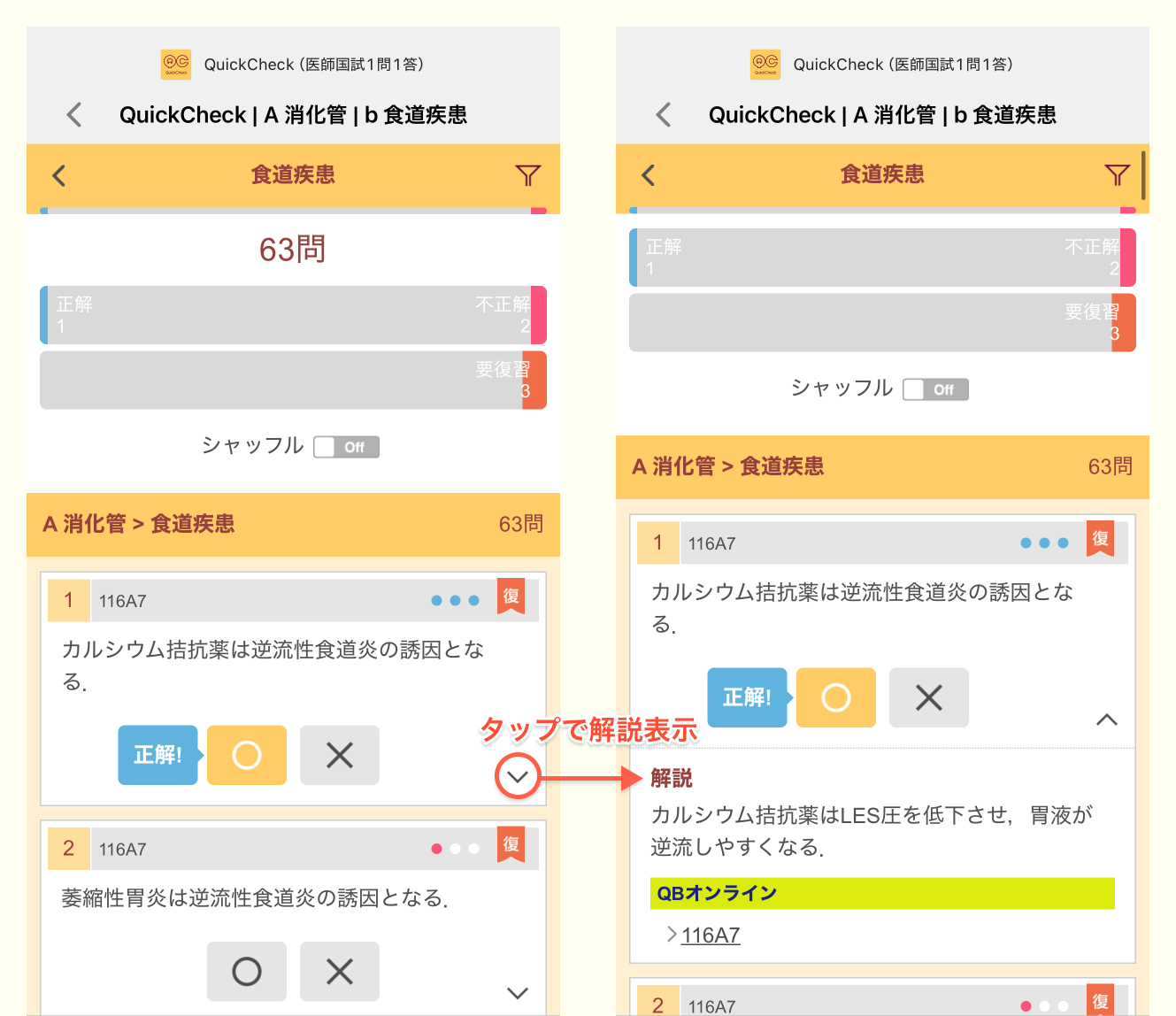Screen dimensions: 1176x1016
Task: Tap review bookmark on question 2, left screen
Action: [x=511, y=844]
